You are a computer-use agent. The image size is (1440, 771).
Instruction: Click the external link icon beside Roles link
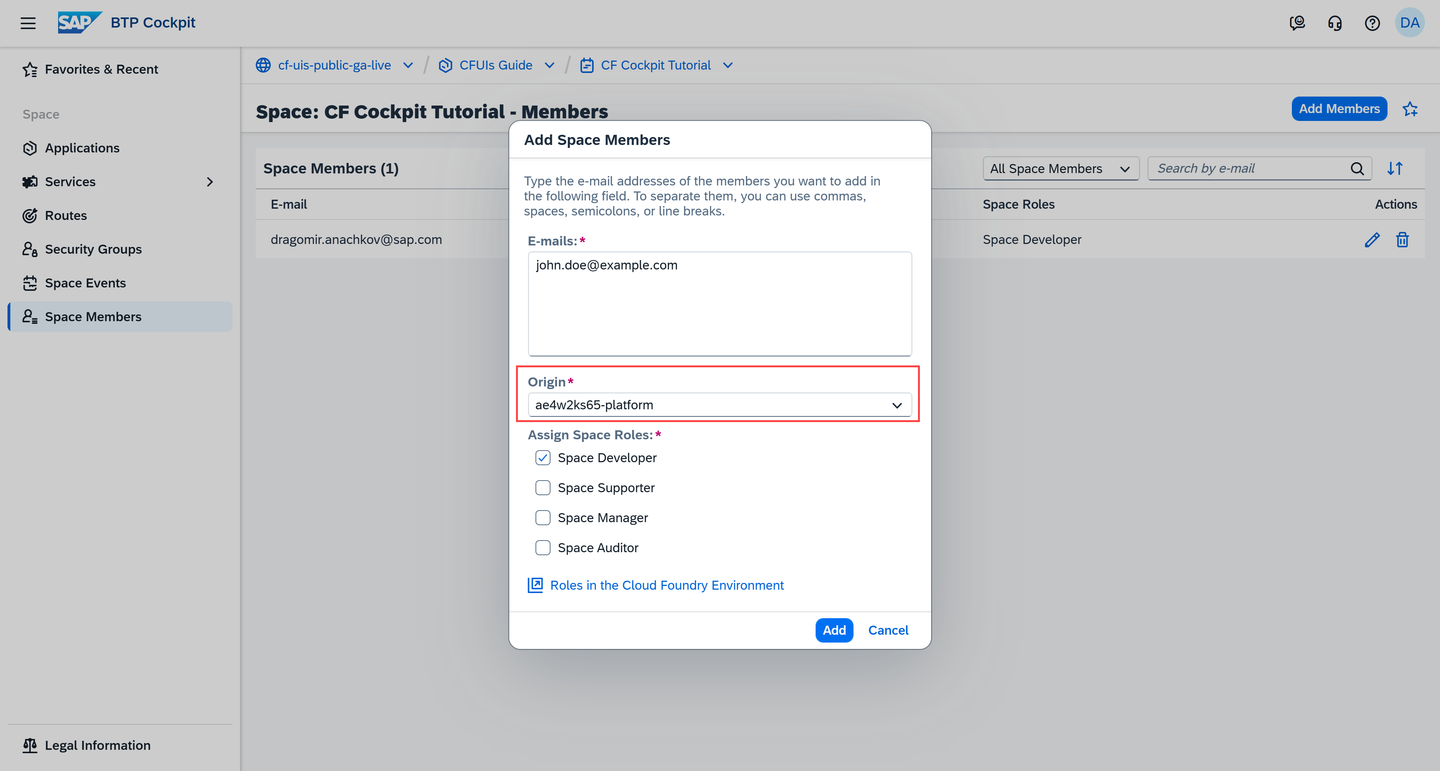(535, 585)
